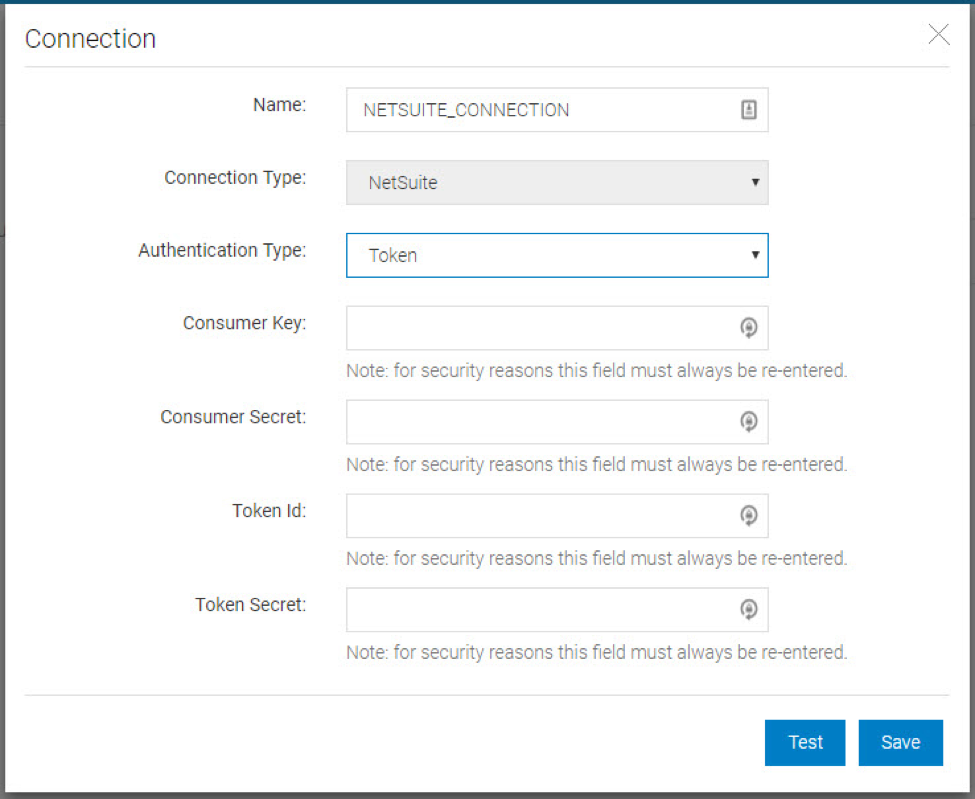The height and width of the screenshot is (799, 975).
Task: Click the key icon in Token Id field
Action: [749, 515]
